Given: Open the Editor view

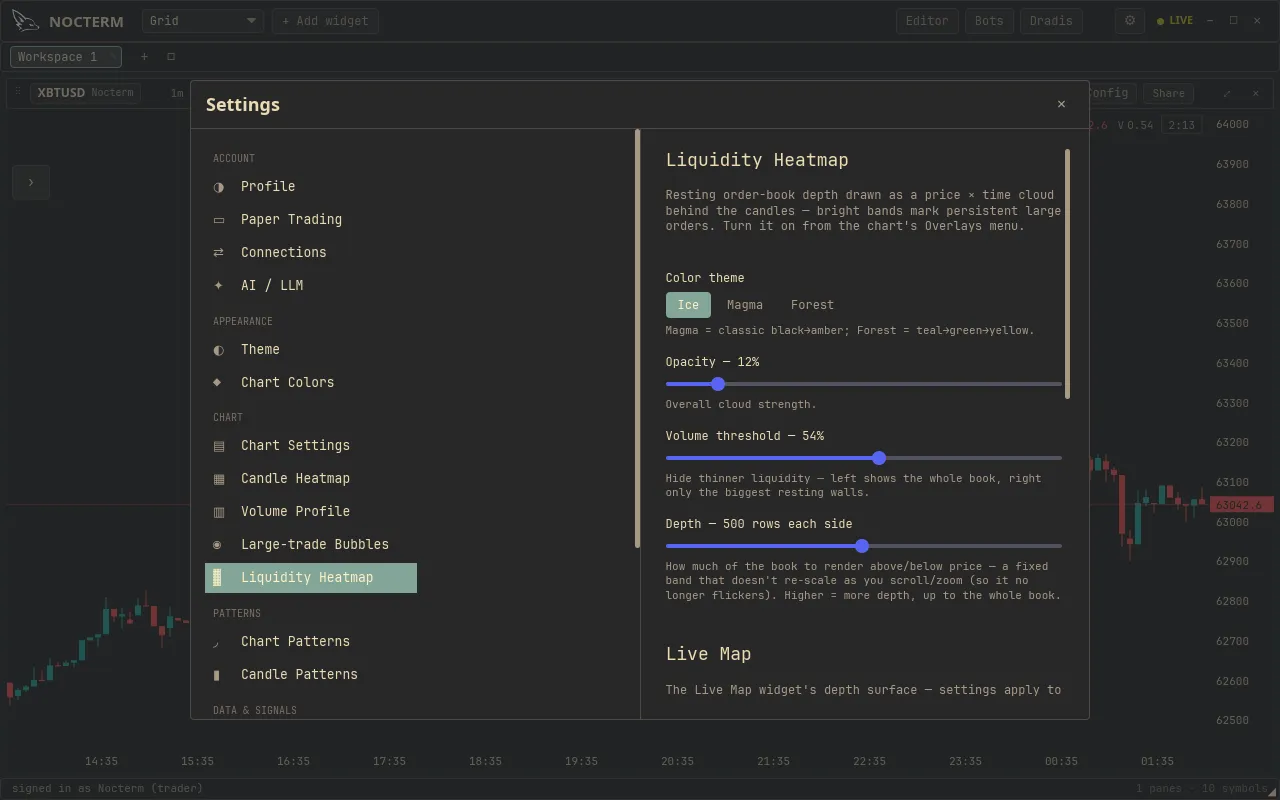Looking at the screenshot, I should coord(927,21).
